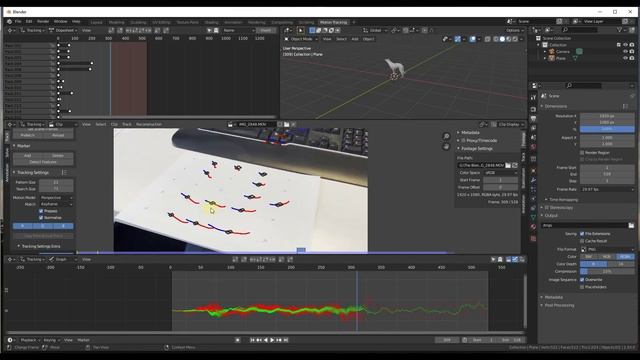Image resolution: width=640 pixels, height=360 pixels.
Task: Click the output folder browse icon
Action: [x=631, y=225]
